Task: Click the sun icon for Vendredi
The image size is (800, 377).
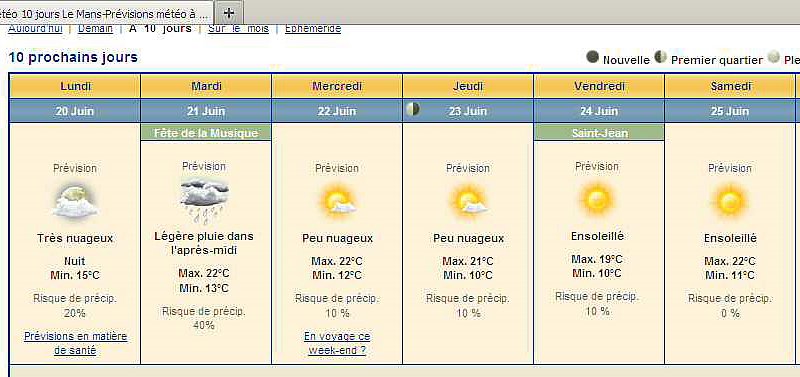Action: coord(597,198)
